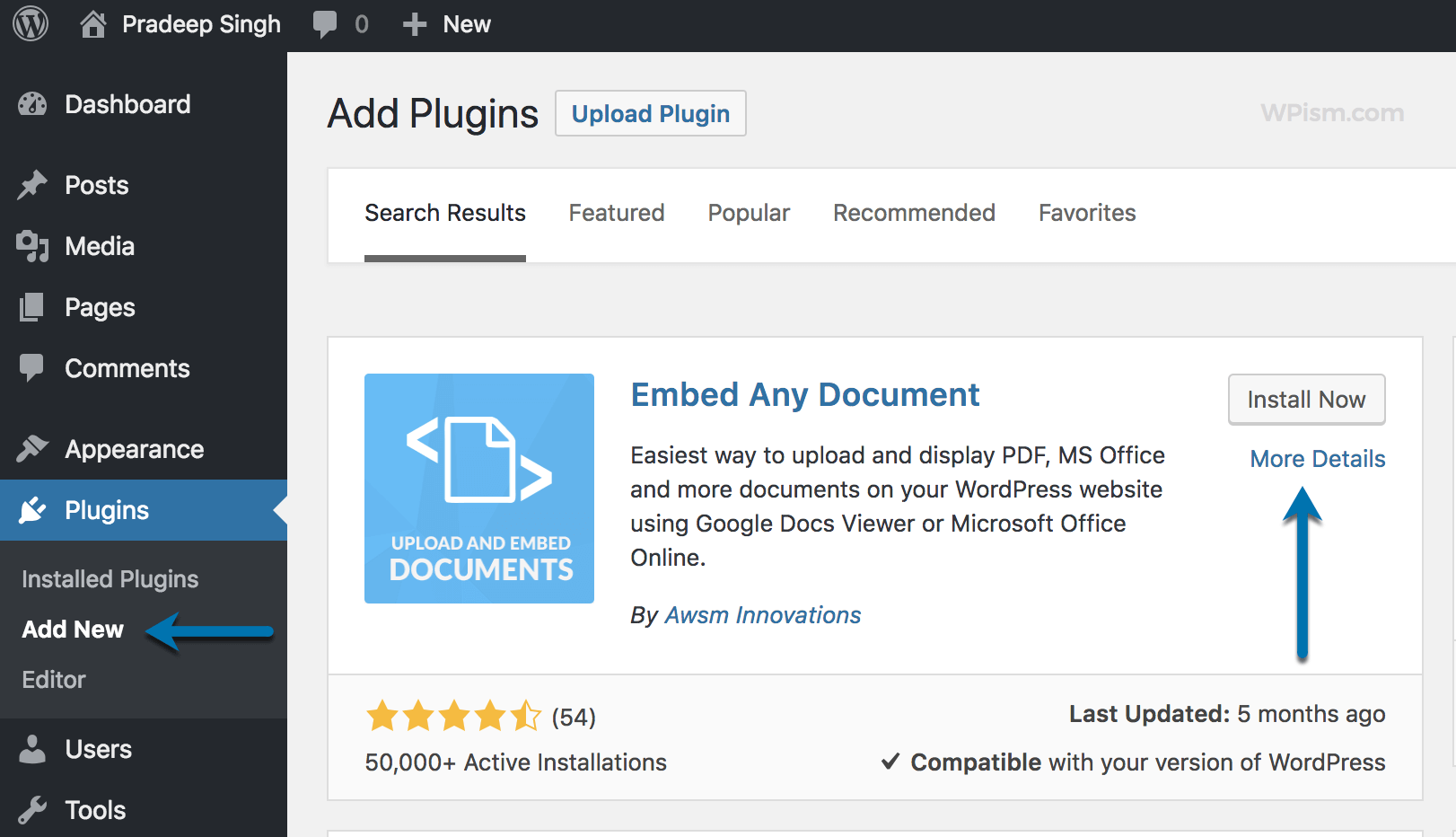Select the Posts pushpin icon

(x=32, y=185)
